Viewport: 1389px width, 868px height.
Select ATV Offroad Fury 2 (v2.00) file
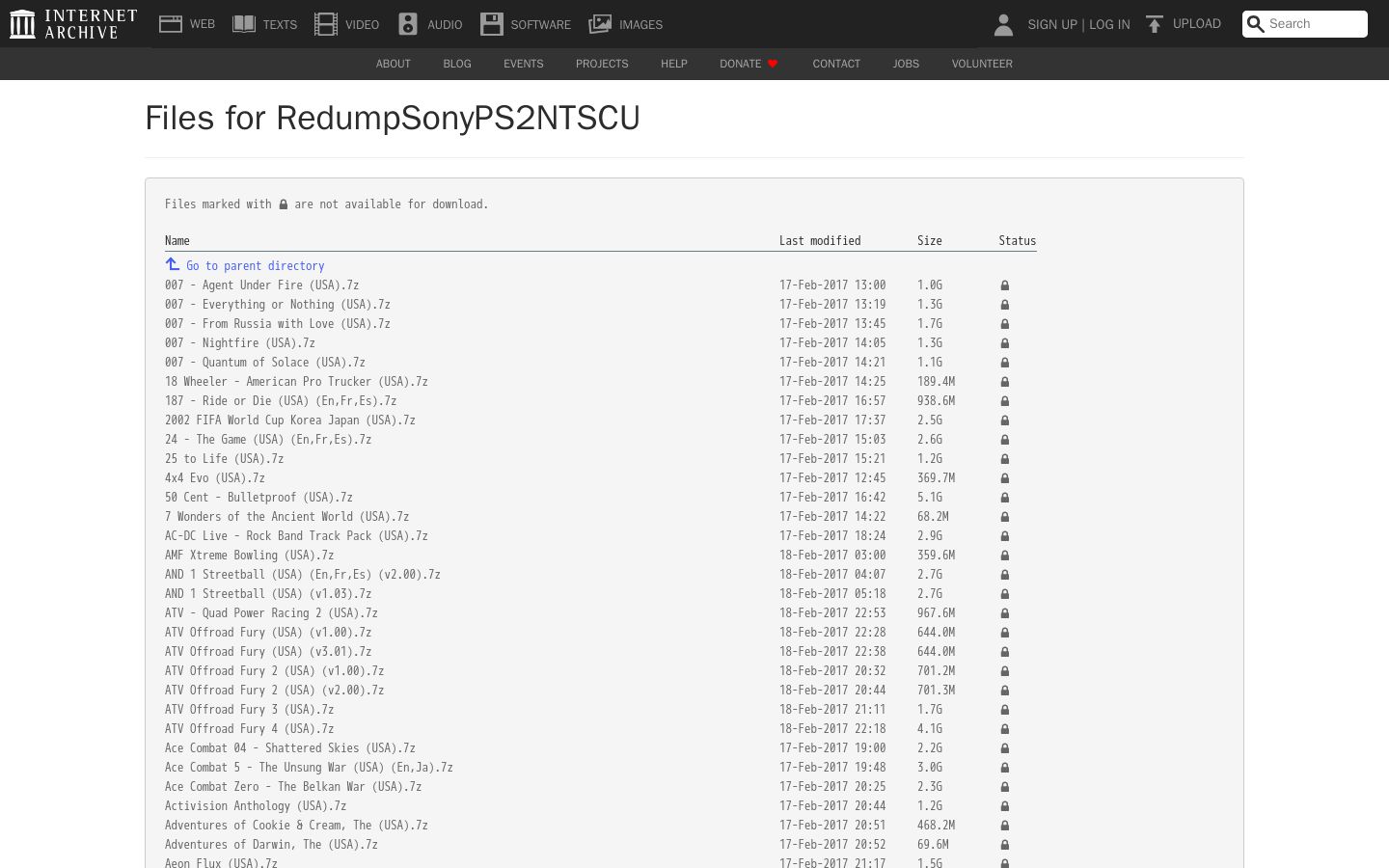pyautogui.click(x=274, y=691)
